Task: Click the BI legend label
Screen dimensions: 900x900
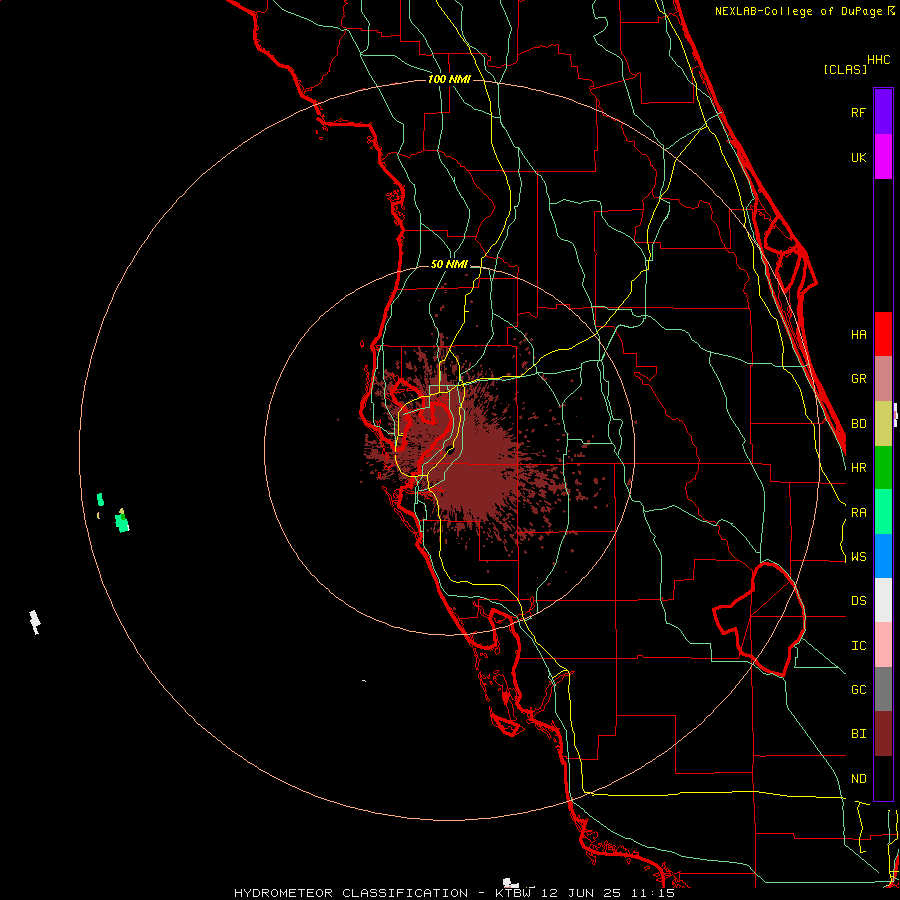Action: (858, 734)
